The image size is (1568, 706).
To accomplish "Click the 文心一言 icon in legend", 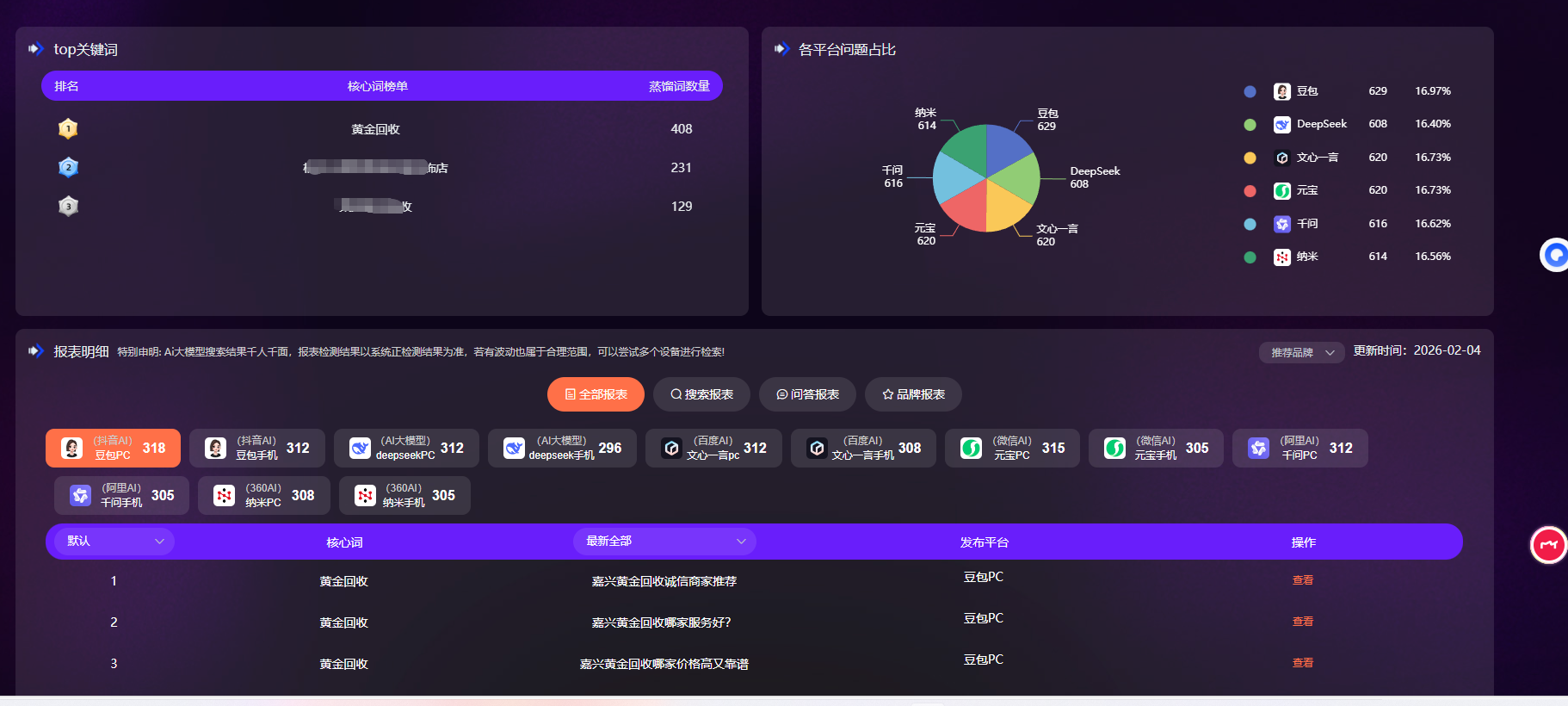I will tap(1282, 158).
